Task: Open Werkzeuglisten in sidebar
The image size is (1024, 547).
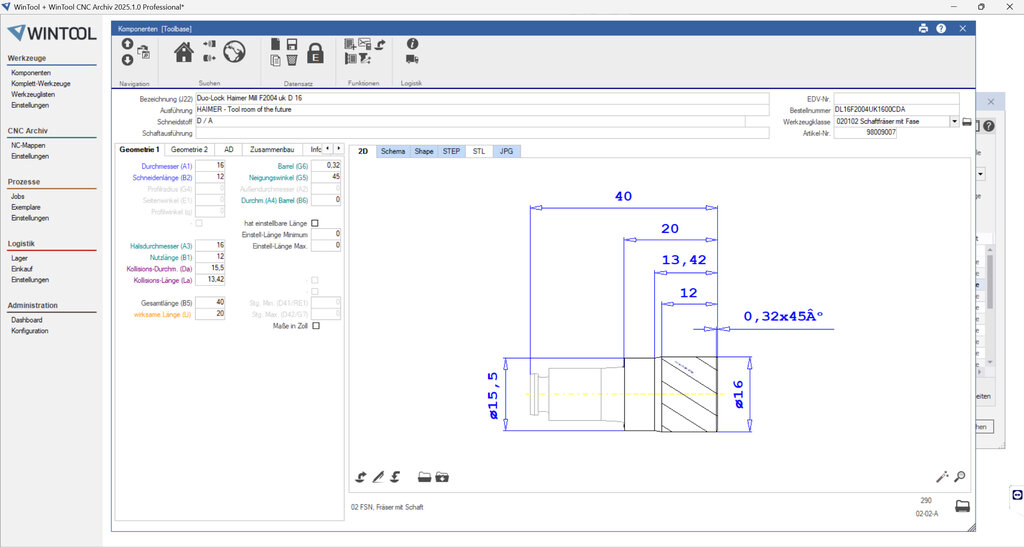Action: [x=33, y=94]
